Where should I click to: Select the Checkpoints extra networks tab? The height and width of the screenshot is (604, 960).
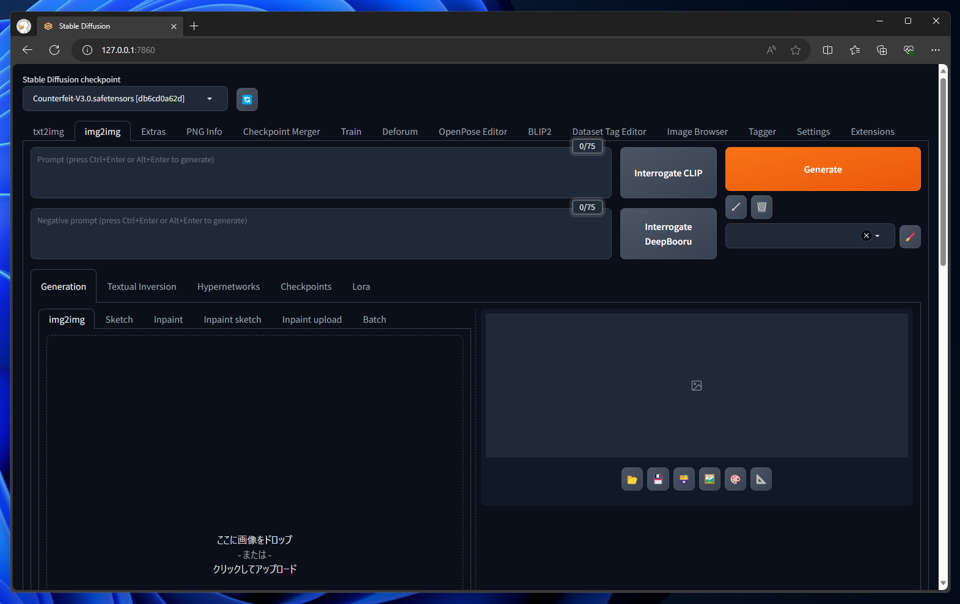tap(306, 286)
